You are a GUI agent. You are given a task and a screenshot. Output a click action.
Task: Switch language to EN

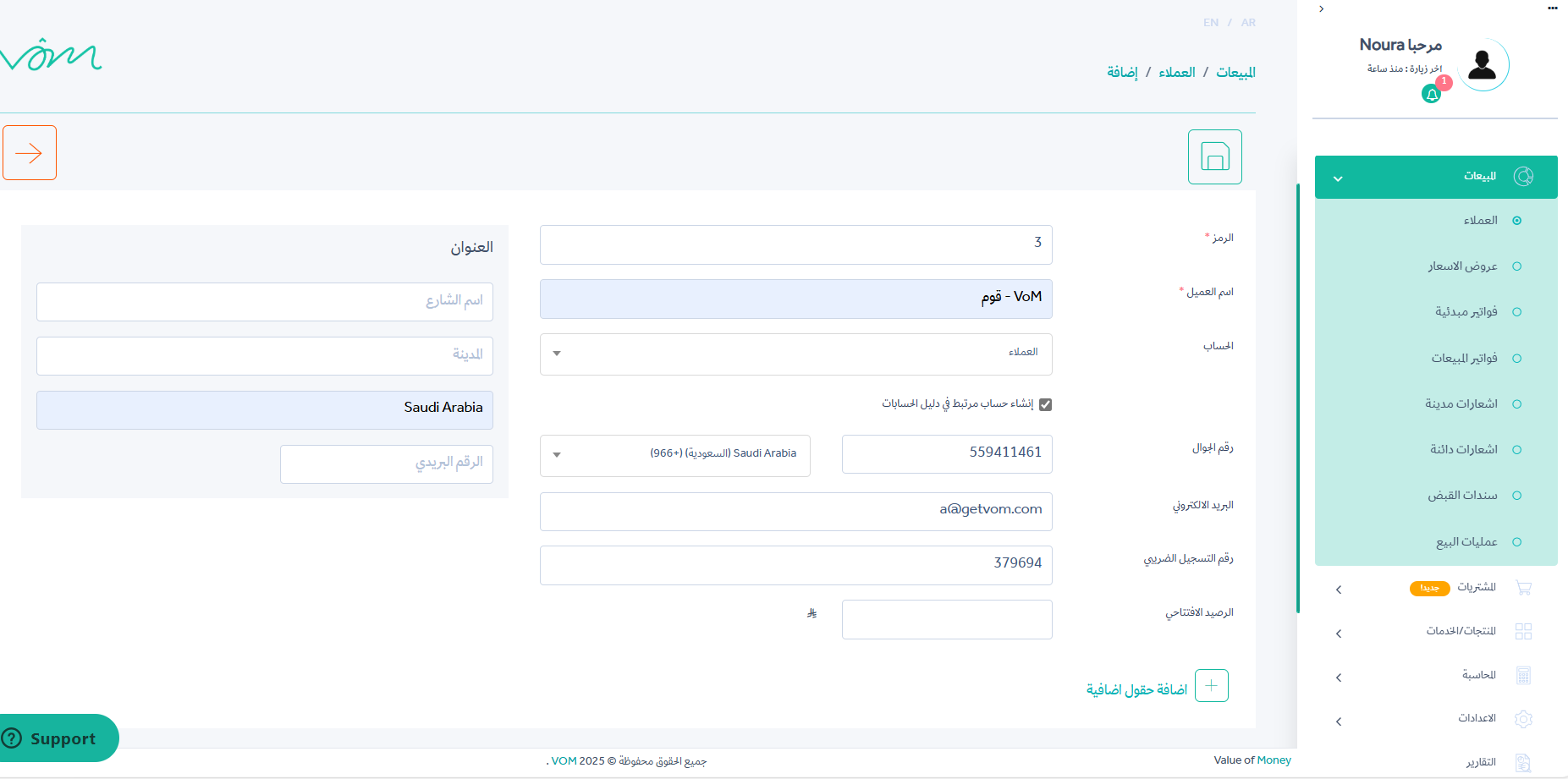[1211, 23]
